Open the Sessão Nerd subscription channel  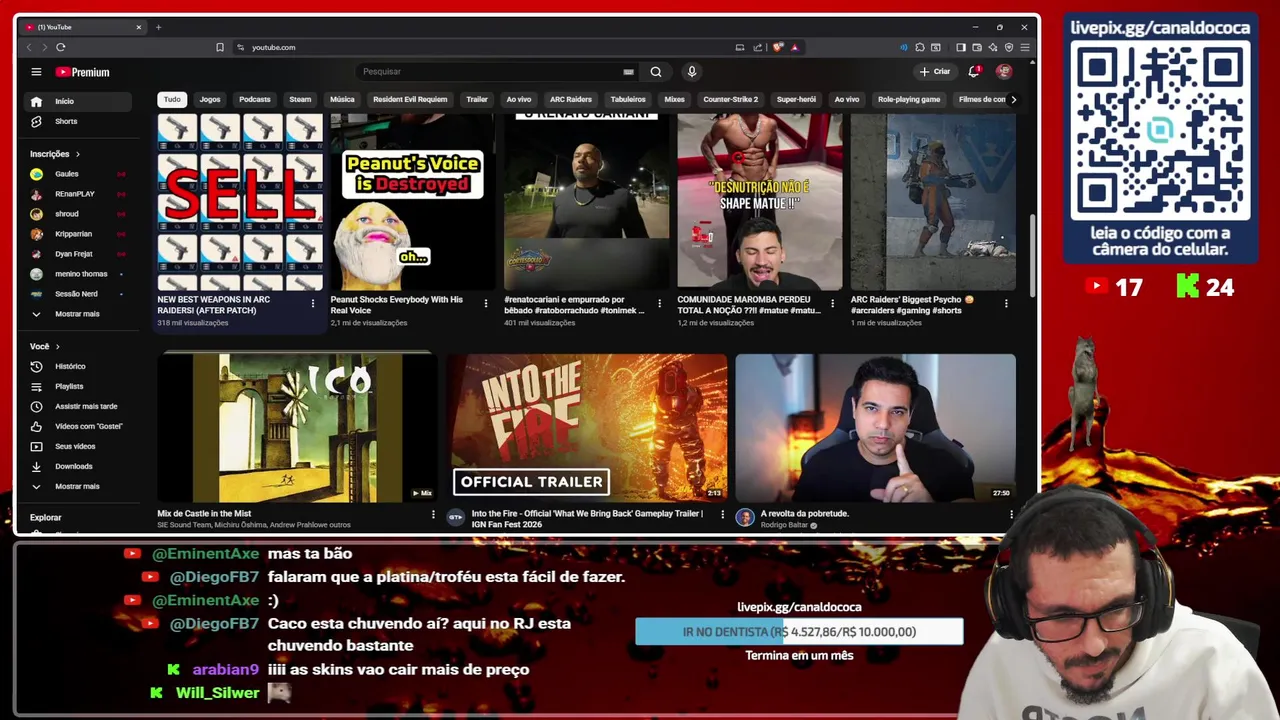pos(78,294)
